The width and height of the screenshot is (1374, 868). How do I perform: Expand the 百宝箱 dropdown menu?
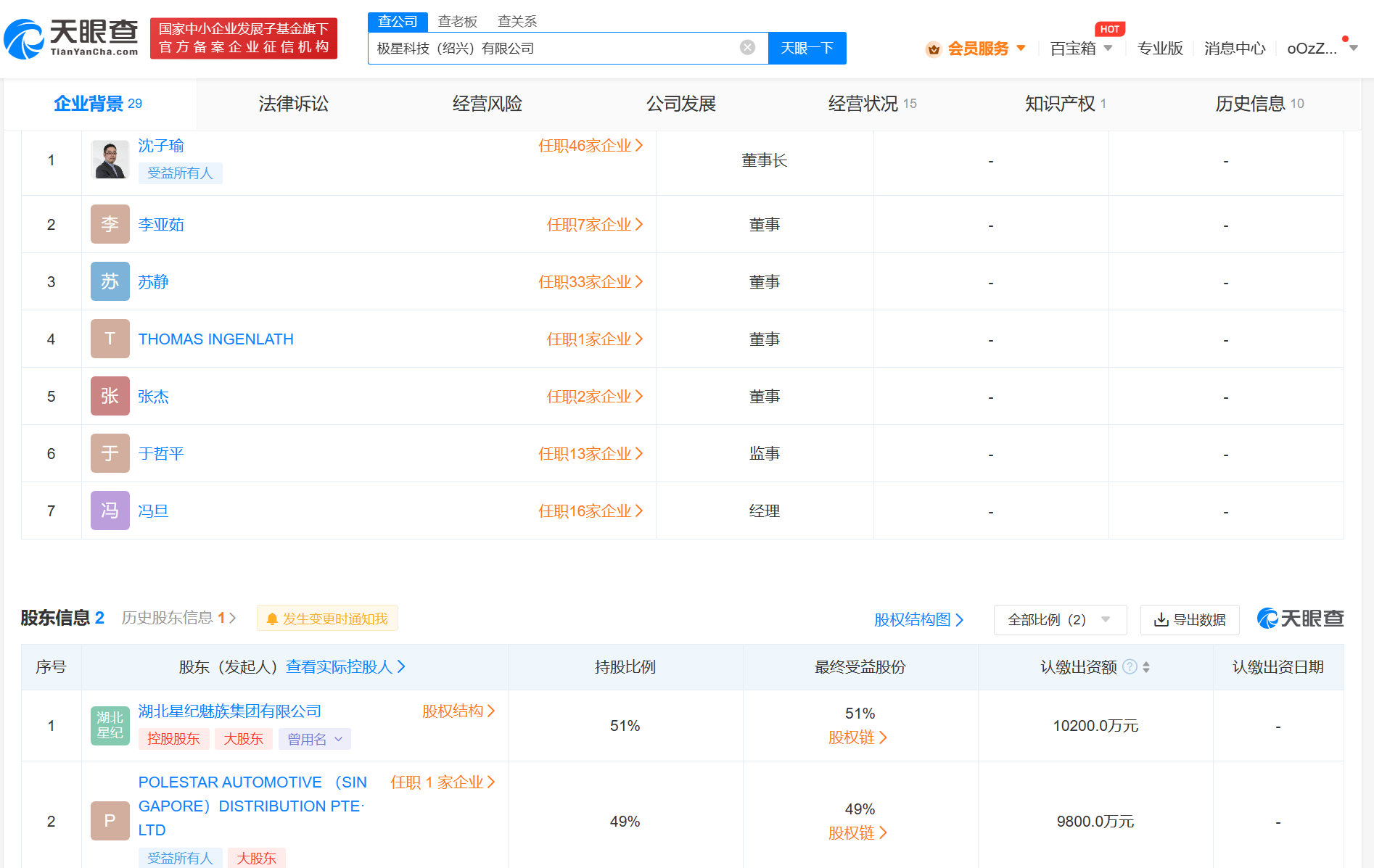[x=1081, y=49]
